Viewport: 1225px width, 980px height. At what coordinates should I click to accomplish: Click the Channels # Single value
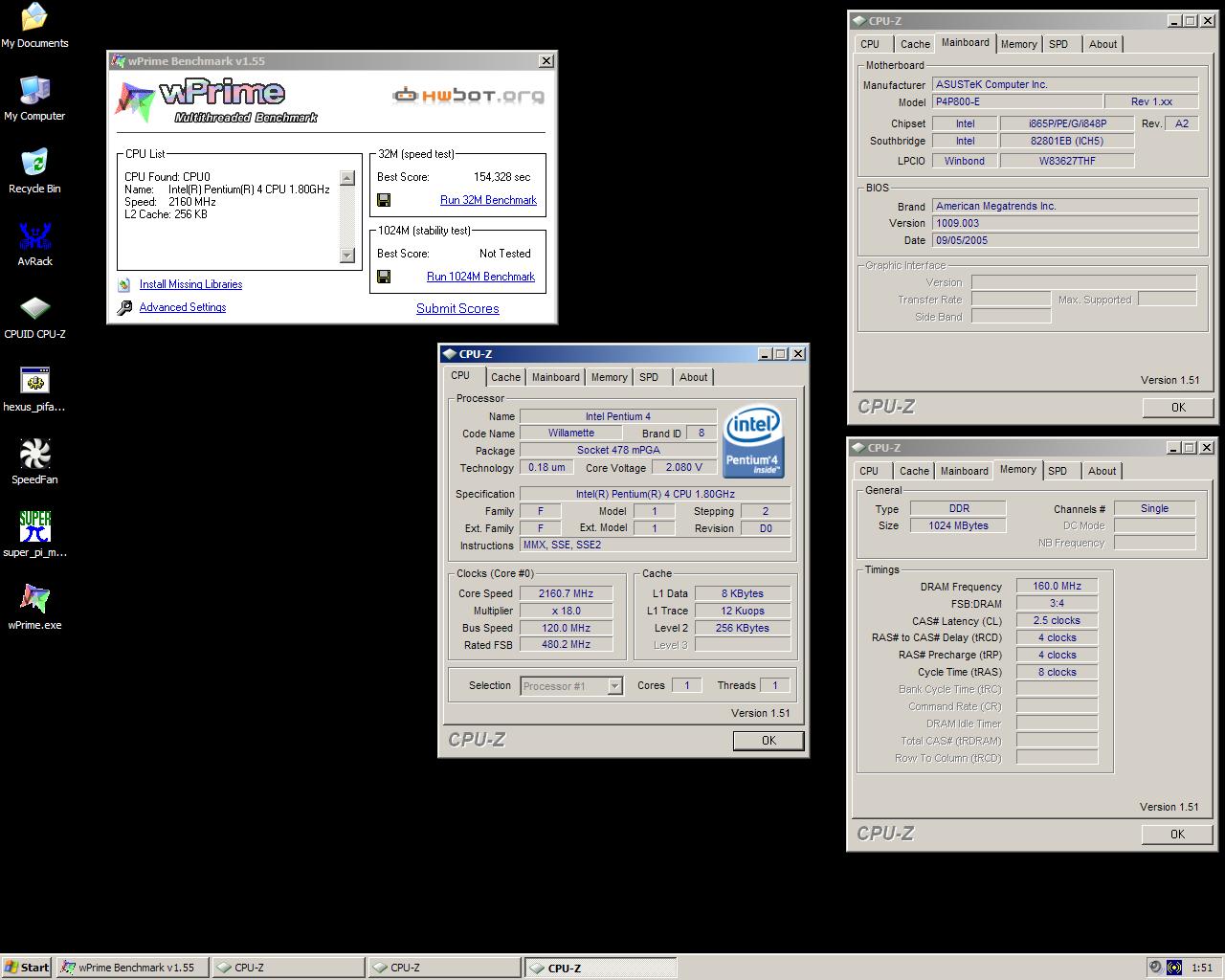(x=1154, y=508)
